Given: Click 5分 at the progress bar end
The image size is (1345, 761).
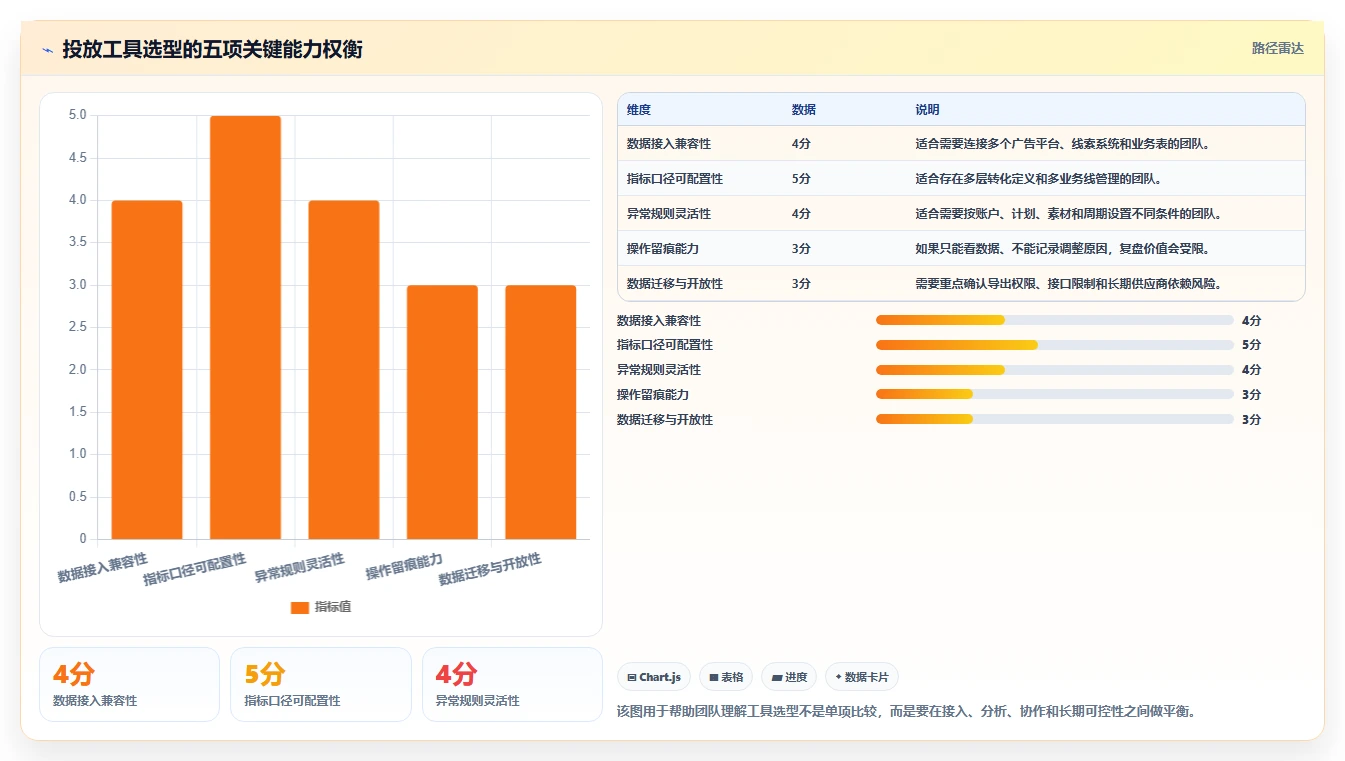Looking at the screenshot, I should [x=1251, y=345].
